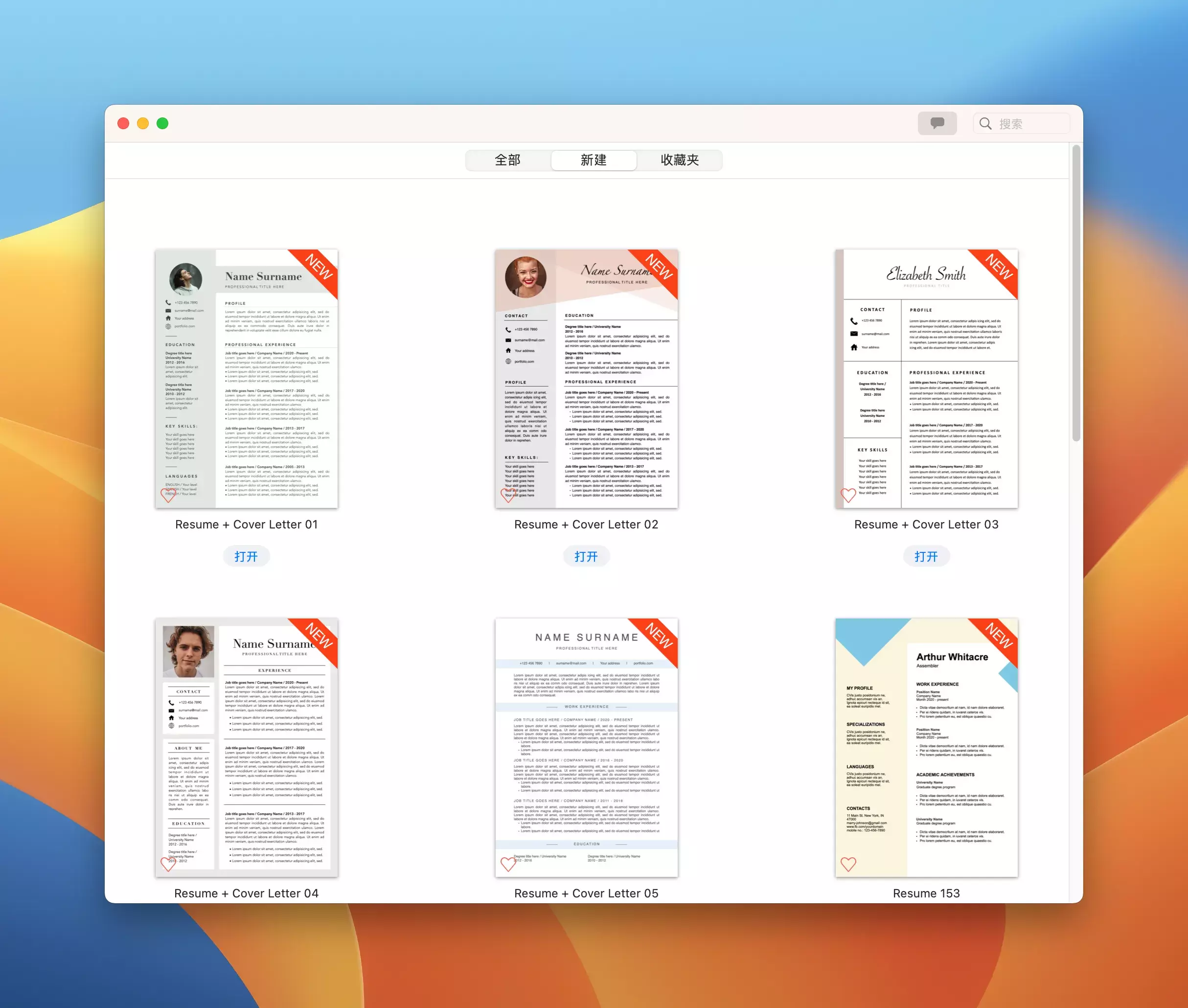The width and height of the screenshot is (1188, 1008).
Task: Select the 新建 tab
Action: click(x=593, y=160)
